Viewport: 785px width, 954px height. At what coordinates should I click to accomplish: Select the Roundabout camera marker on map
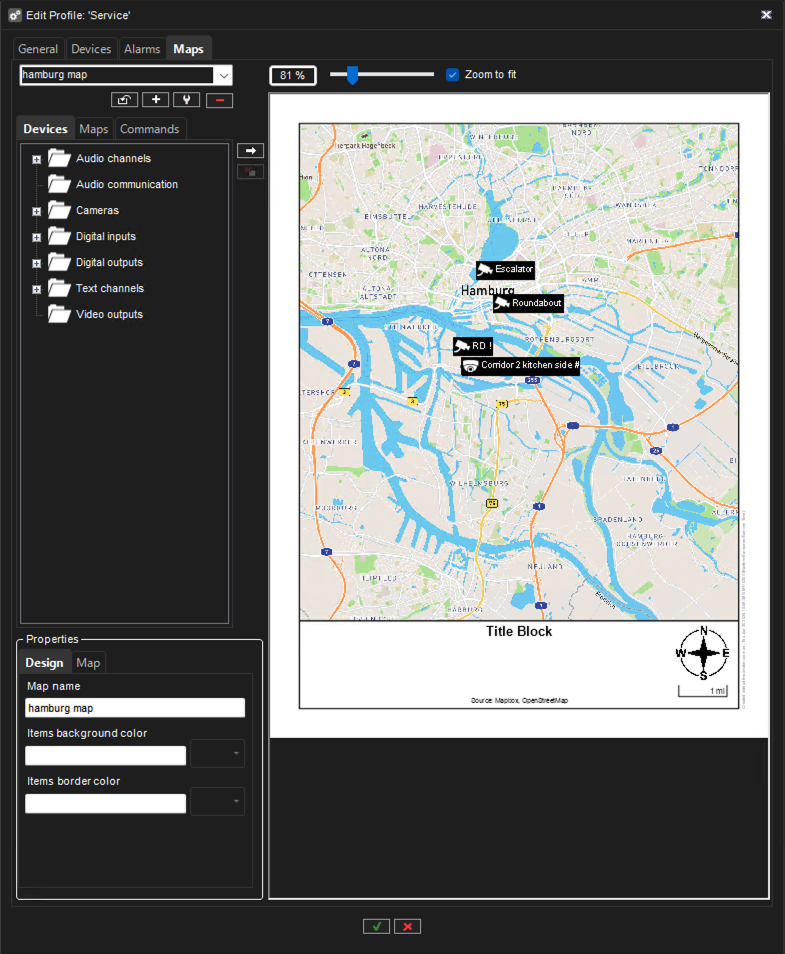528,303
